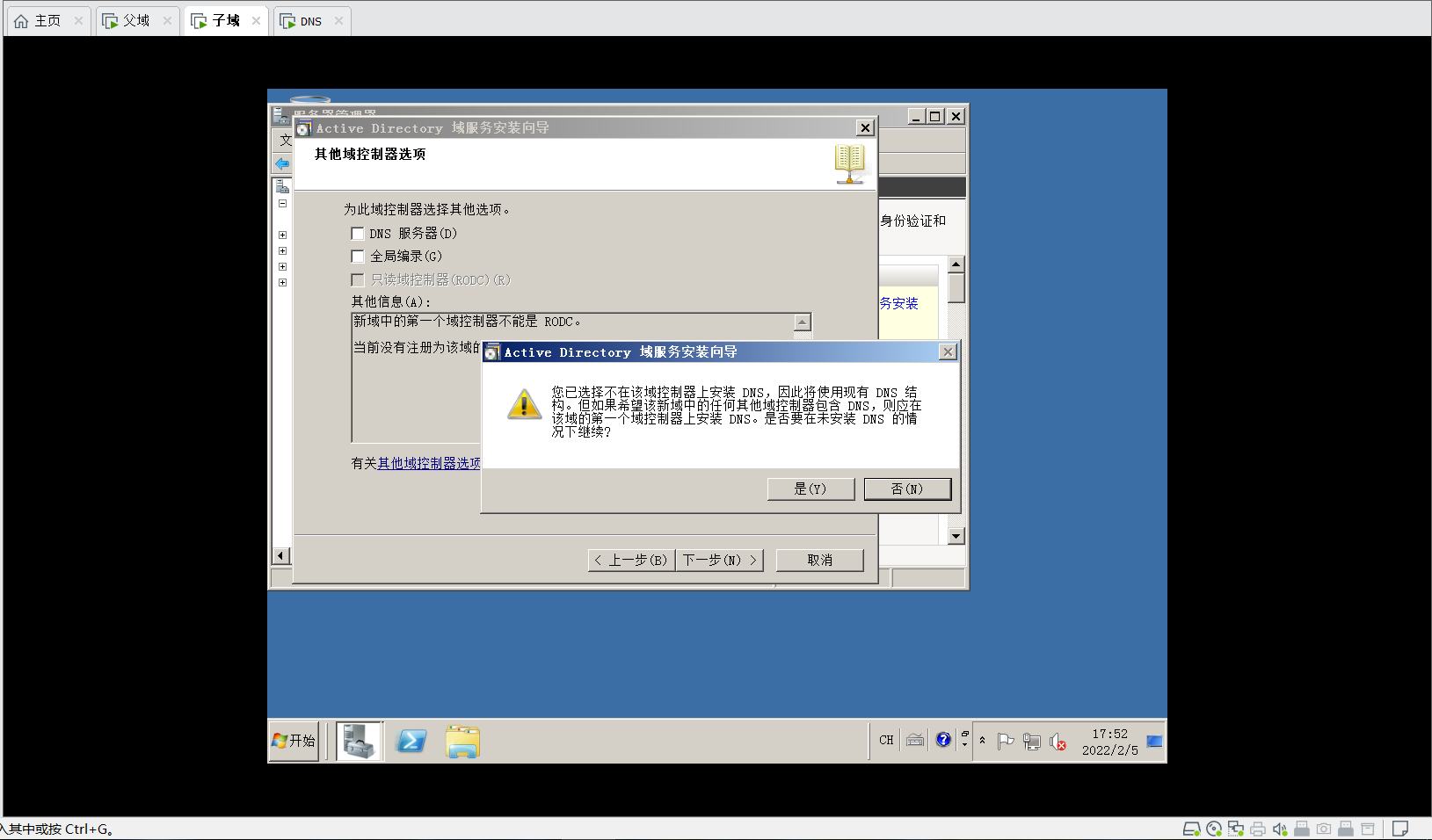The width and height of the screenshot is (1432, 840).
Task: Click VMware printer status icon
Action: coord(1258,829)
